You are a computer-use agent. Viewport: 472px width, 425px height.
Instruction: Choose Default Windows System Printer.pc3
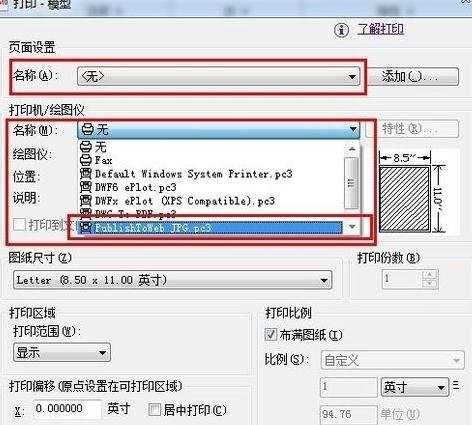[211, 174]
